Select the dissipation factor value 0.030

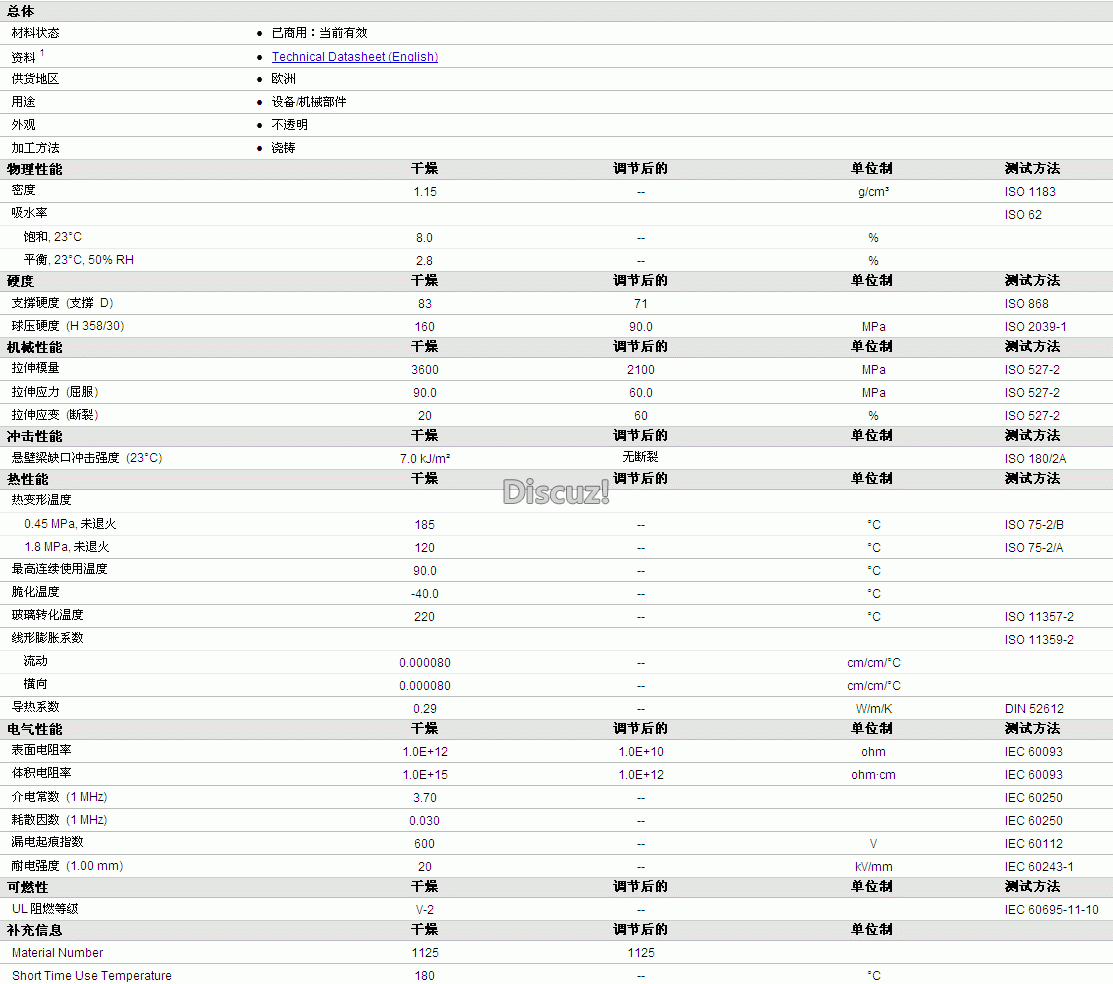424,821
